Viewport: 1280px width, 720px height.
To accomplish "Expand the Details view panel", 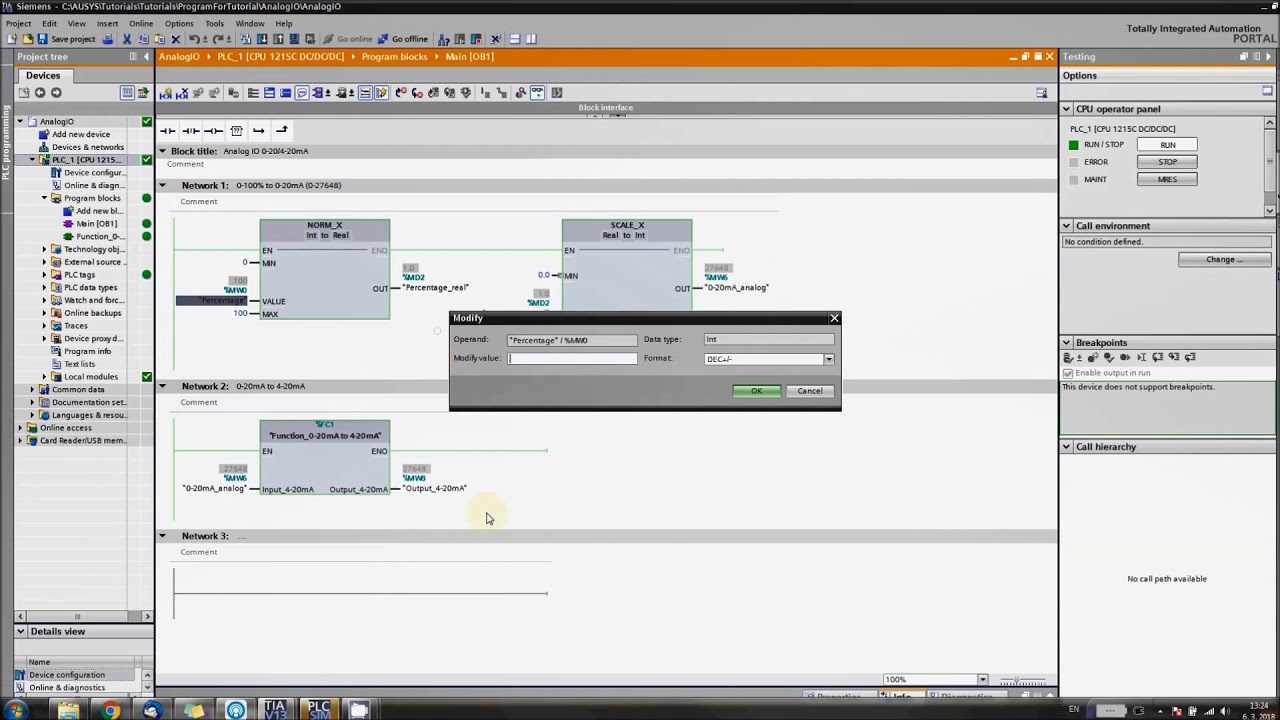I will click(x=20, y=632).
